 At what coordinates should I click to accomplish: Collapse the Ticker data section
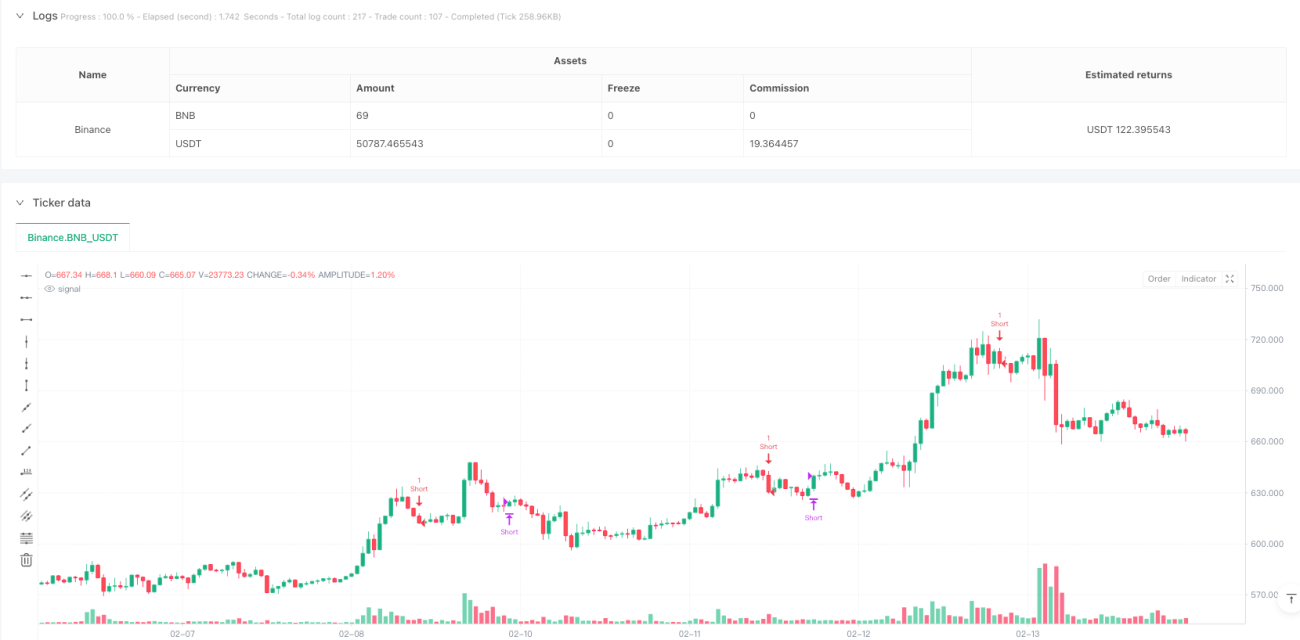click(x=20, y=202)
